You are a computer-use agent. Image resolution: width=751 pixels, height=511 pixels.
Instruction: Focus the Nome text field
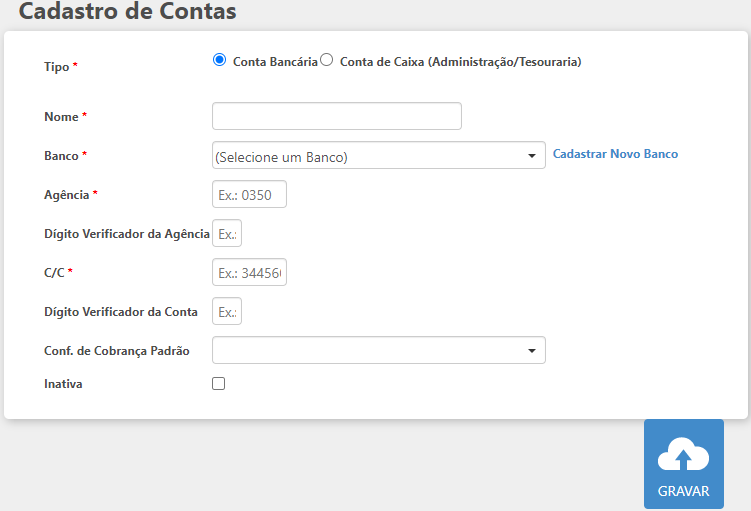pos(336,116)
